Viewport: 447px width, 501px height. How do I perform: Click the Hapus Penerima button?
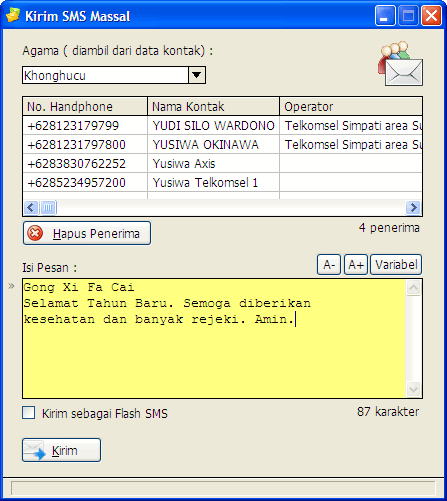point(87,233)
